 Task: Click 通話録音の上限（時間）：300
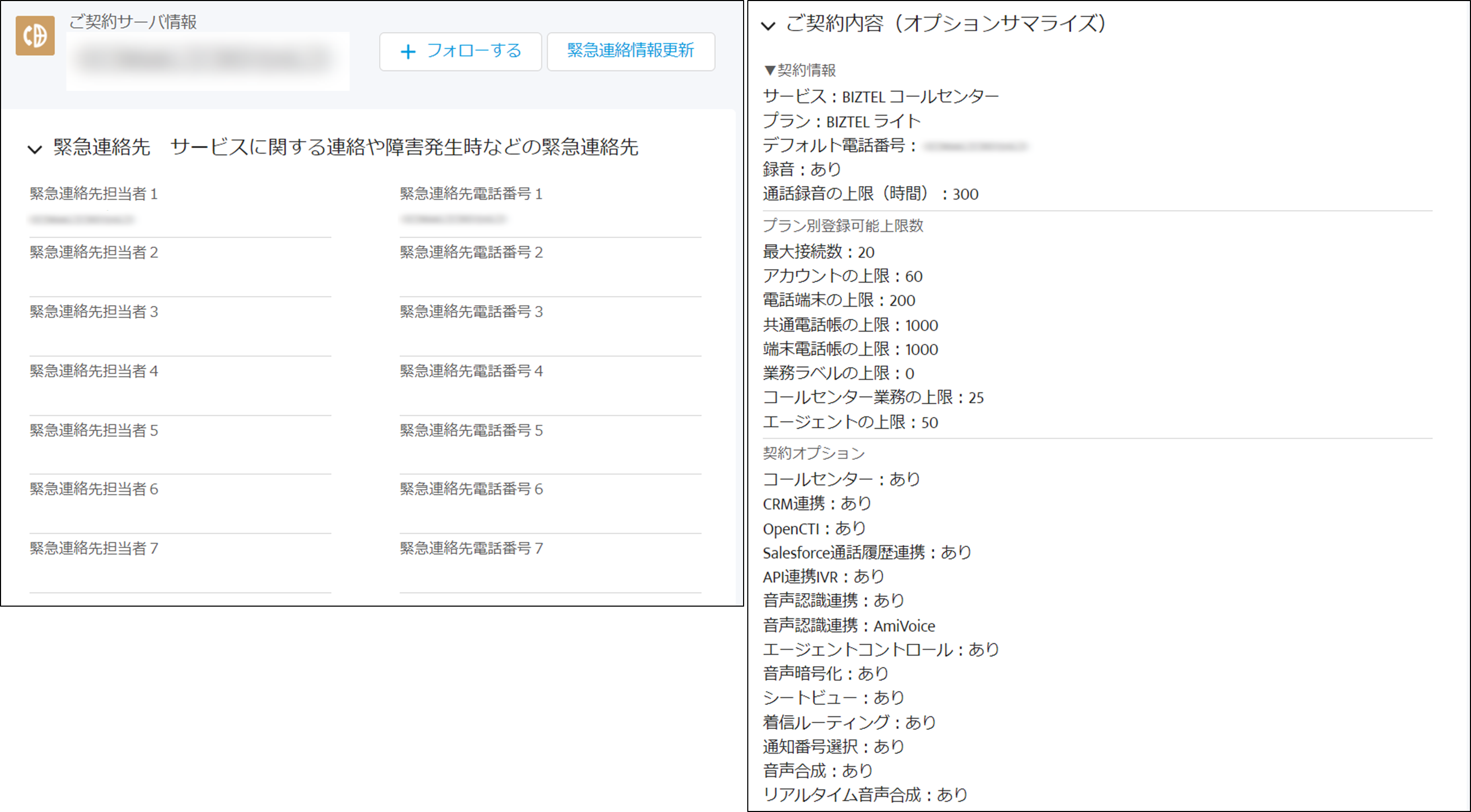(870, 194)
